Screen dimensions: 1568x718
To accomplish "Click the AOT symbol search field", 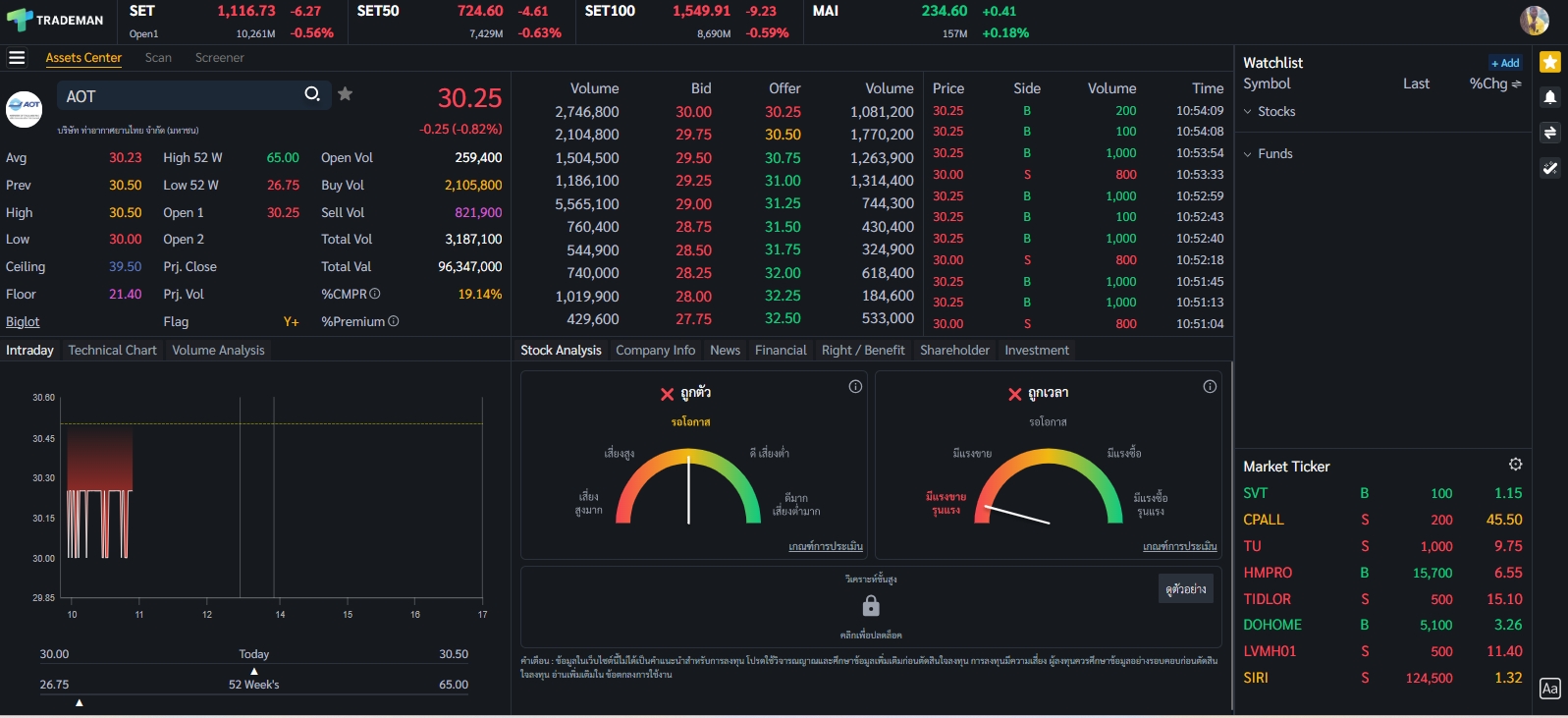I will 182,96.
